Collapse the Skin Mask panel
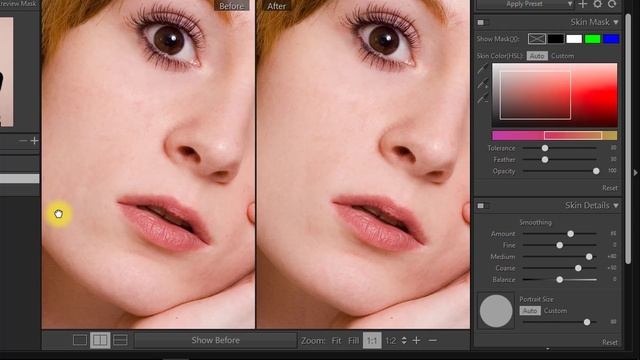 [616, 22]
